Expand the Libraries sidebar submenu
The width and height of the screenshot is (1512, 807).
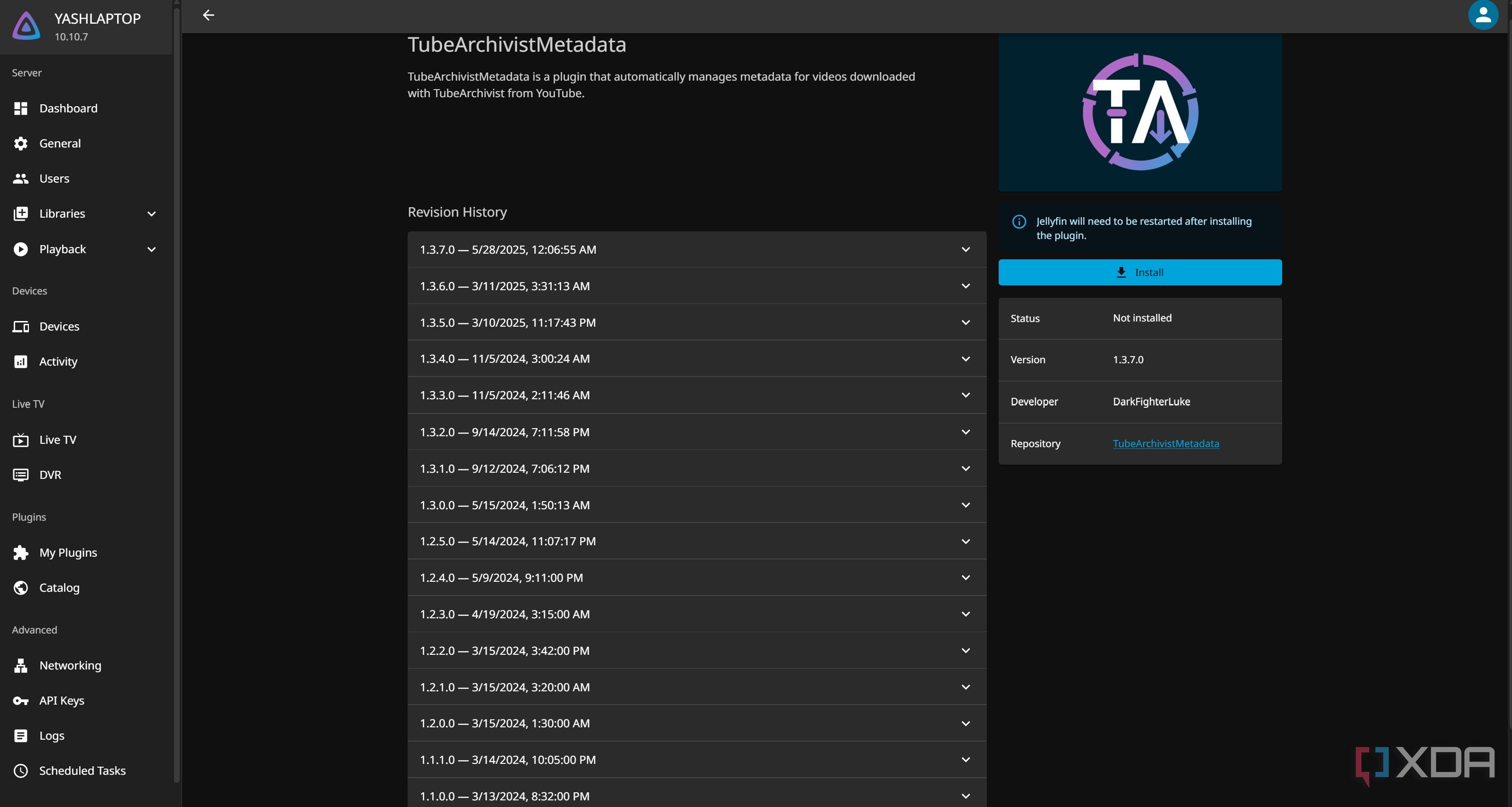coord(151,214)
